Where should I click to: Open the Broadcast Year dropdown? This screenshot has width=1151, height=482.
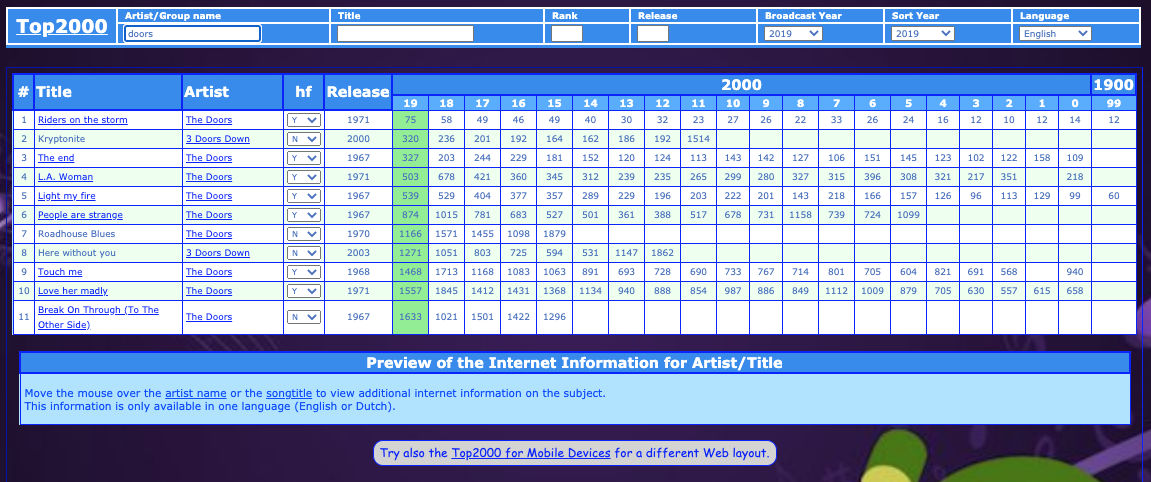(x=793, y=33)
